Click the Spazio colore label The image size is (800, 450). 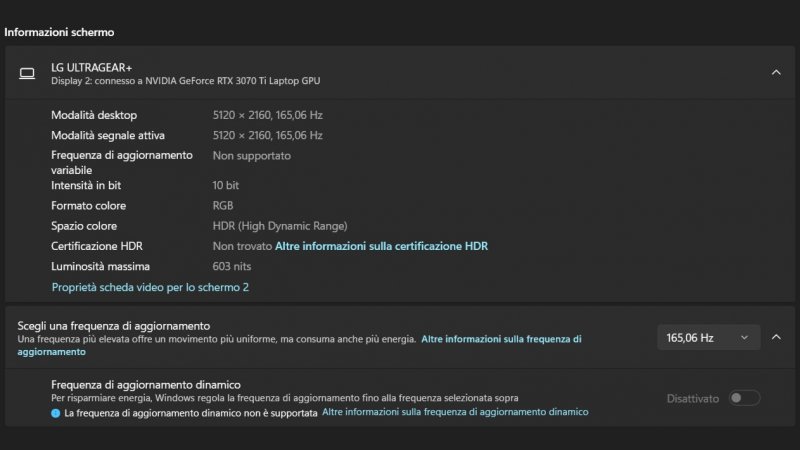[84, 226]
